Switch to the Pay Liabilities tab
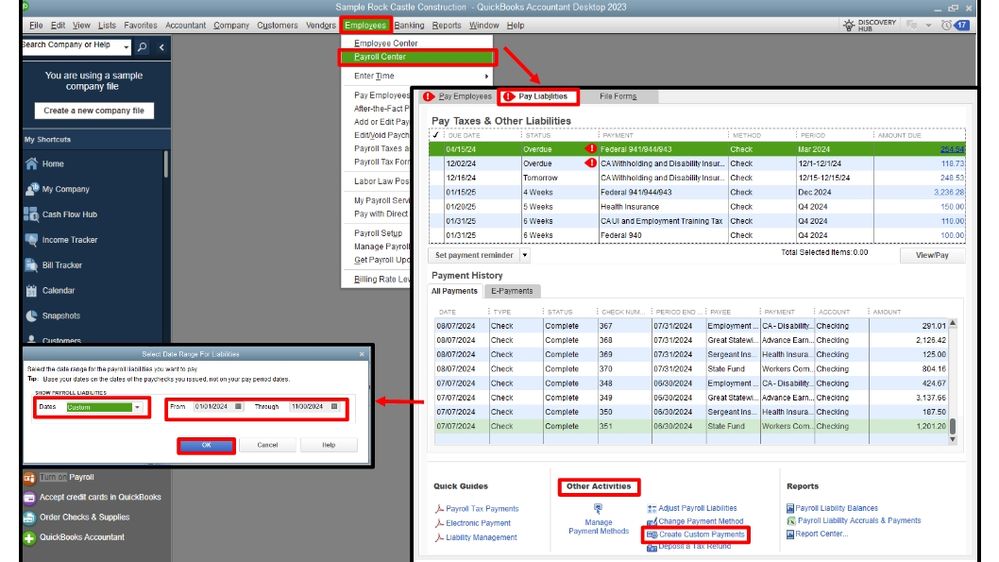 538,97
